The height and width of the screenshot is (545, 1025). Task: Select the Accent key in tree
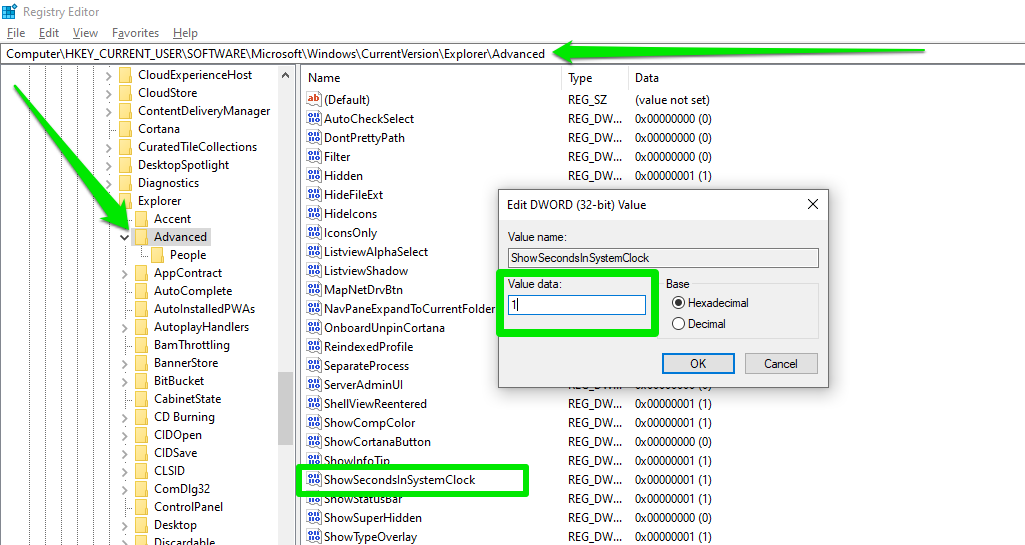(x=173, y=219)
